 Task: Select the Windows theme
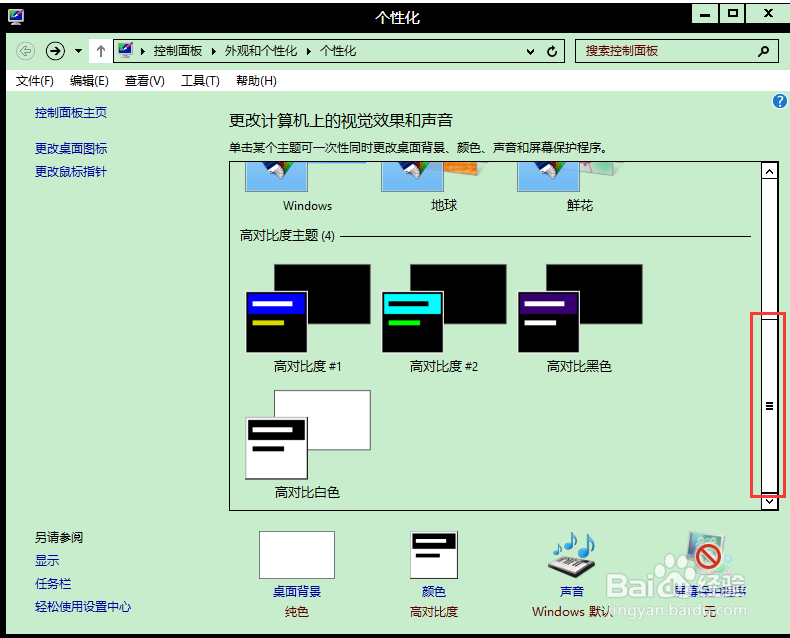(x=307, y=187)
